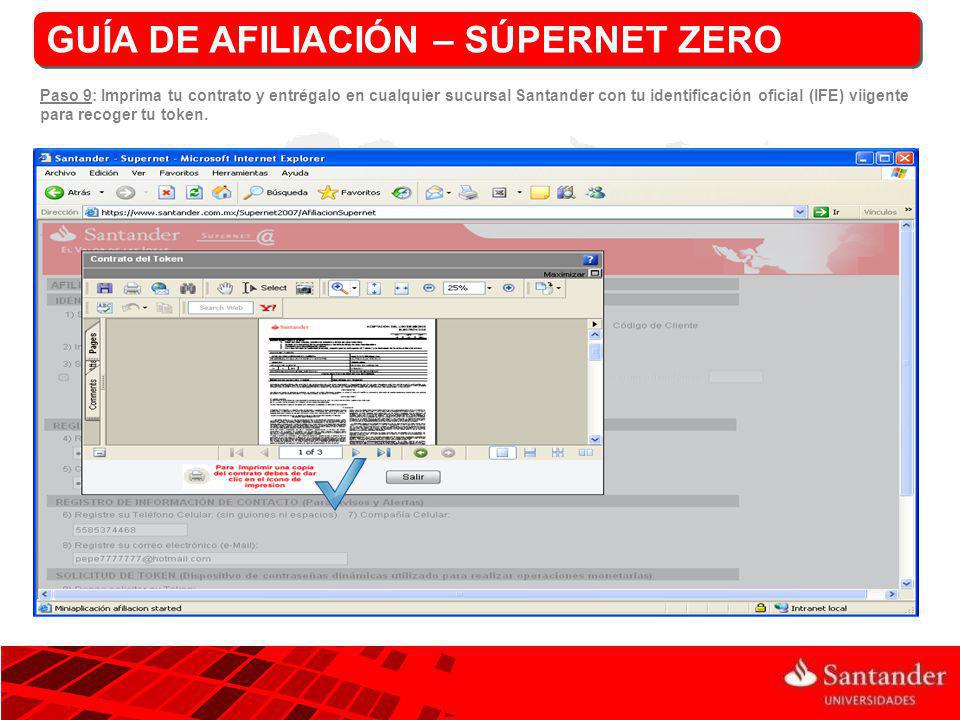Select the Snapshot camera tool
Screen dimensions: 960x720
point(304,288)
